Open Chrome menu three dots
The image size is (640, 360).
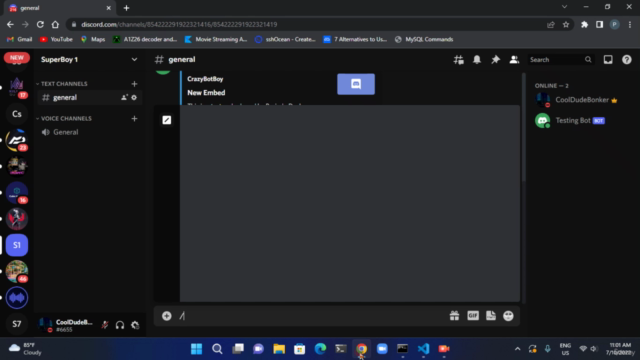[x=630, y=24]
